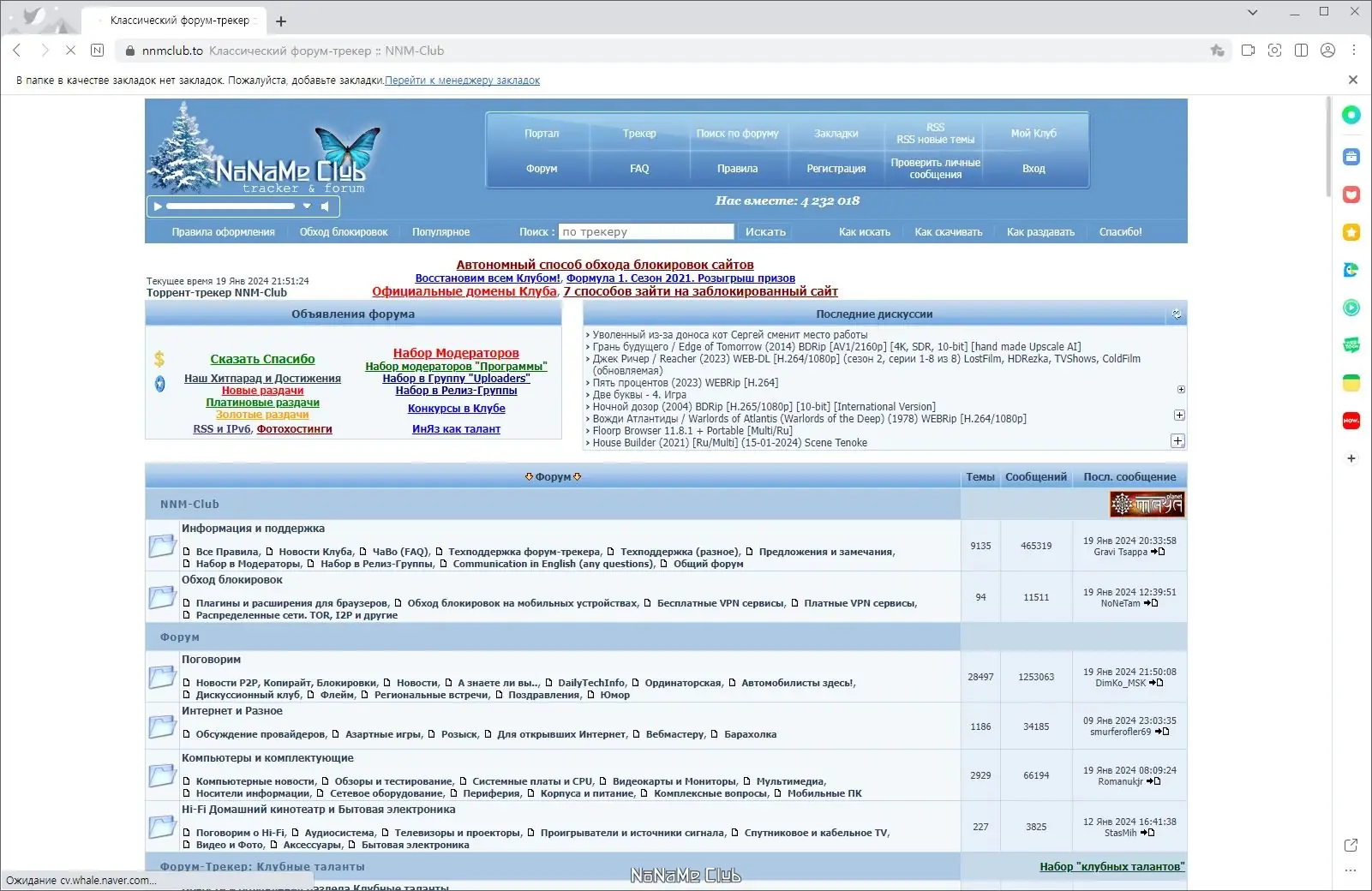The height and width of the screenshot is (891, 1372).
Task: Open the Трекер menu item
Action: click(x=639, y=134)
